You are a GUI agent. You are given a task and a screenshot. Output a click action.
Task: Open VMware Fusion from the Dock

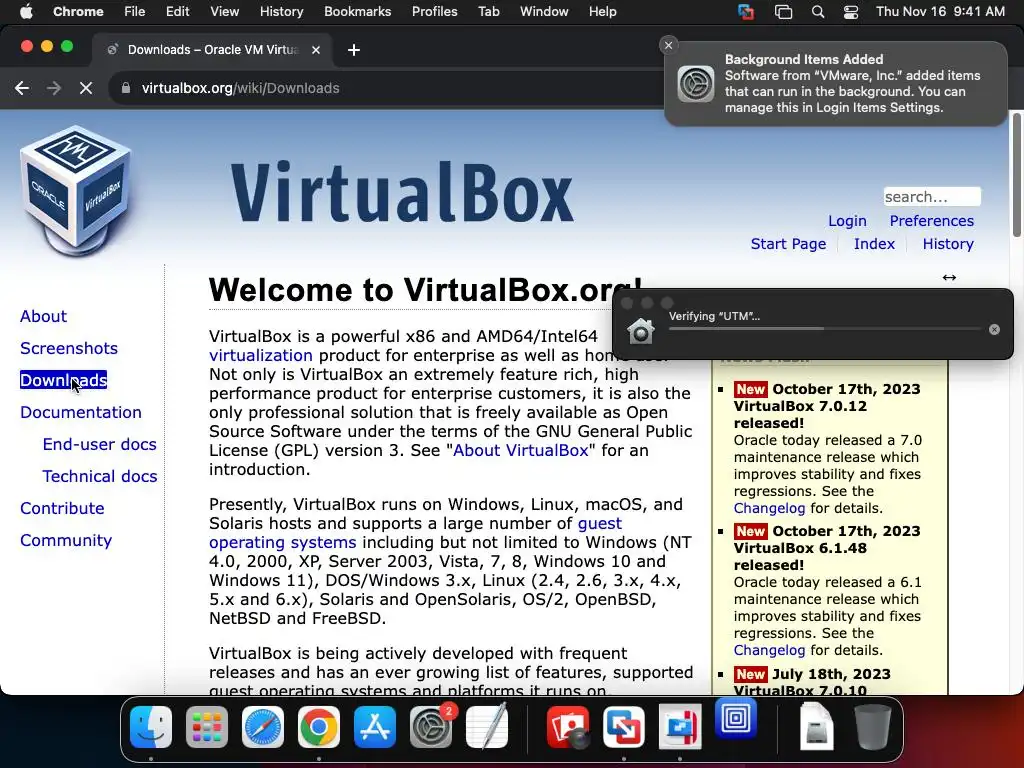tap(624, 727)
